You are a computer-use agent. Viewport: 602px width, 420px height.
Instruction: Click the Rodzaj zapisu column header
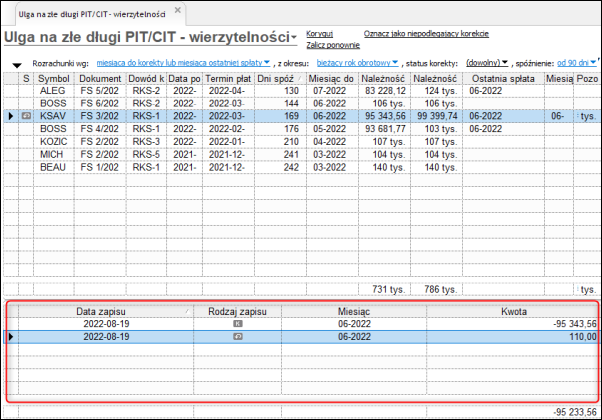(x=237, y=311)
